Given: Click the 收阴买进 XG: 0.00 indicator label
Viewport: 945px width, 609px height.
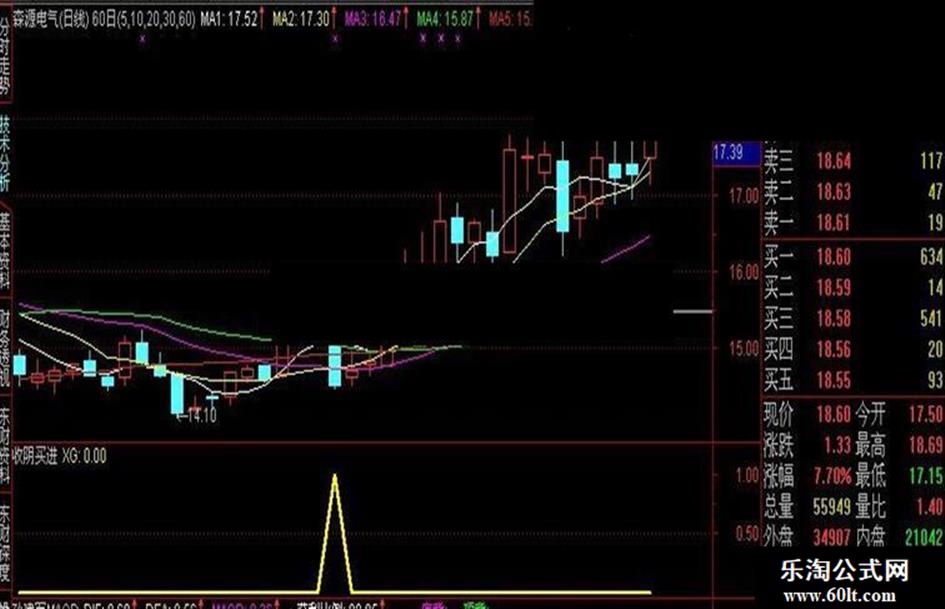Looking at the screenshot, I should point(60,456).
